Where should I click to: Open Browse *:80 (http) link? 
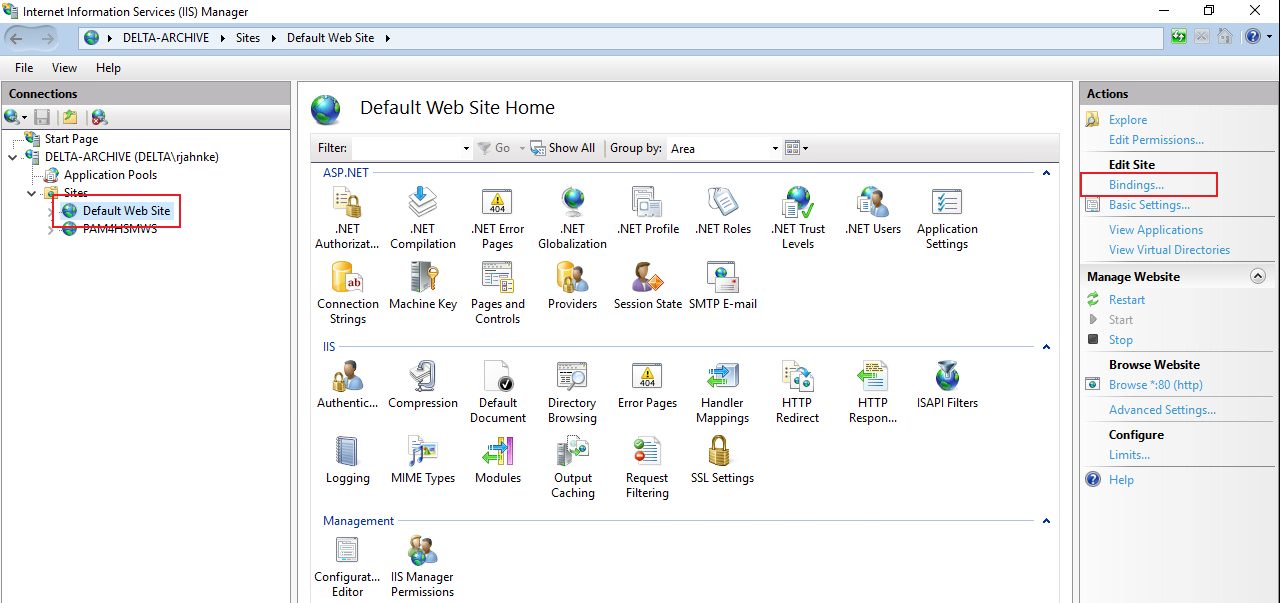coord(1156,385)
